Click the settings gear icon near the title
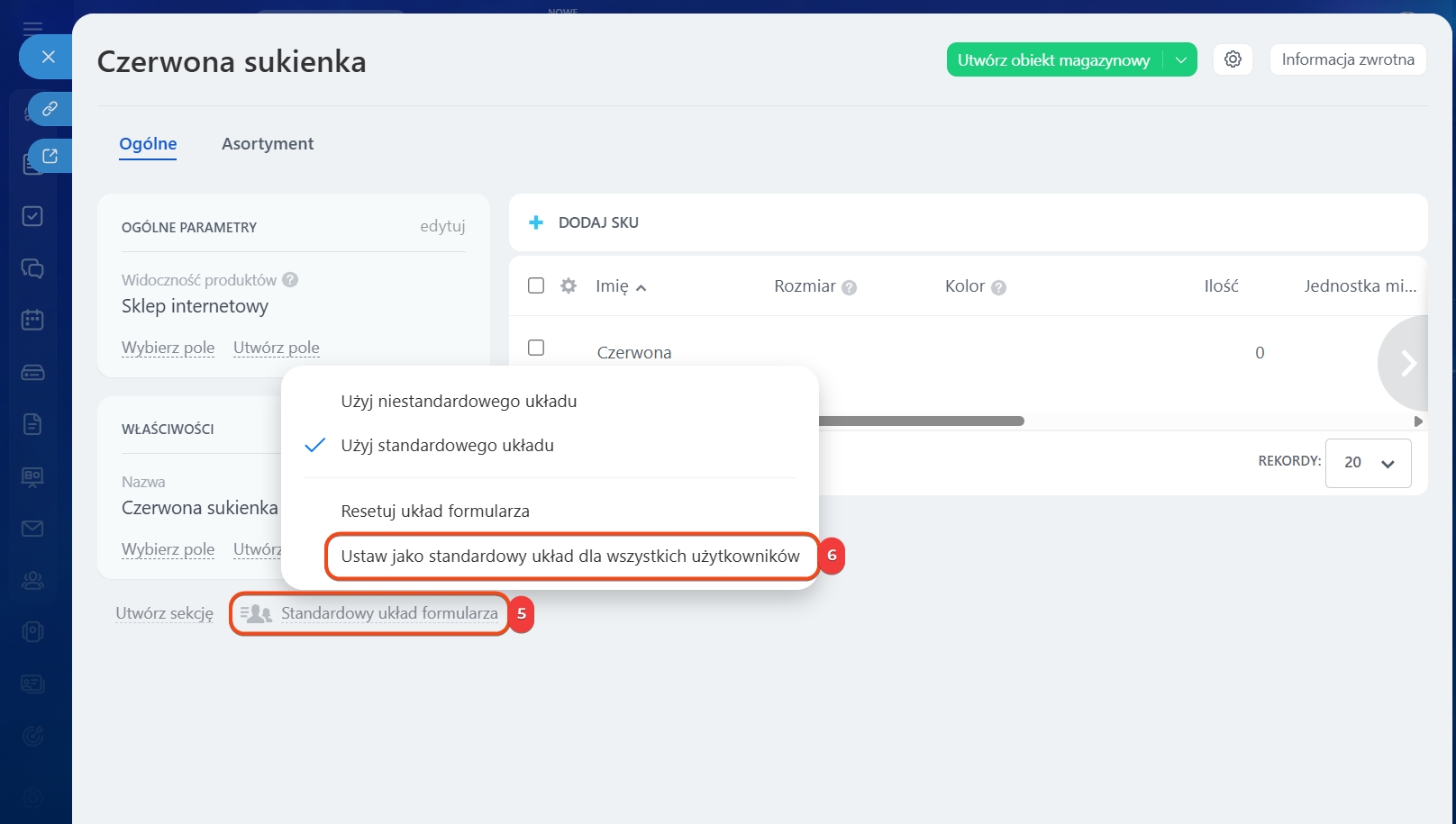Image resolution: width=1456 pixels, height=824 pixels. click(1233, 59)
